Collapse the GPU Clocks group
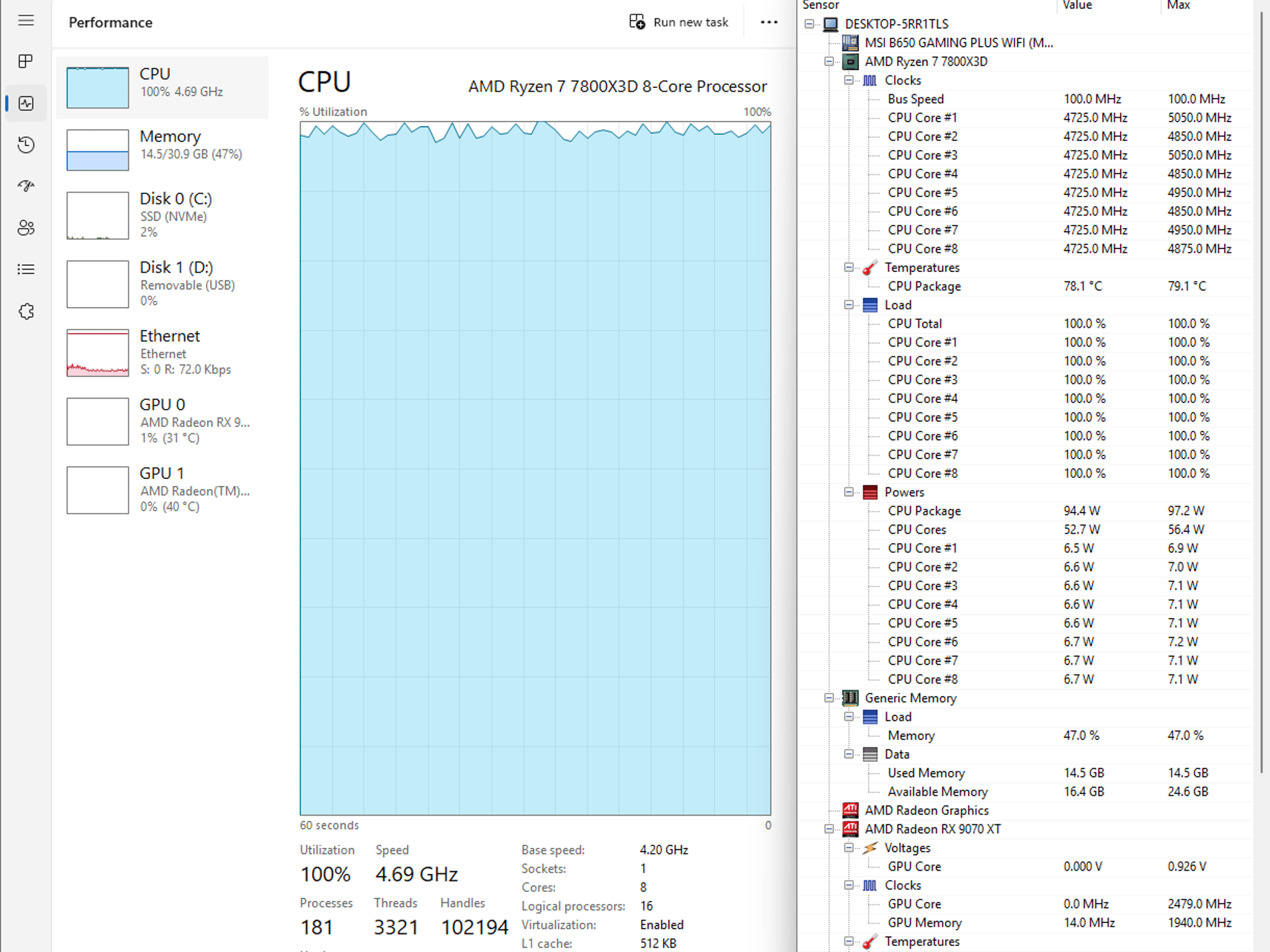 [849, 885]
